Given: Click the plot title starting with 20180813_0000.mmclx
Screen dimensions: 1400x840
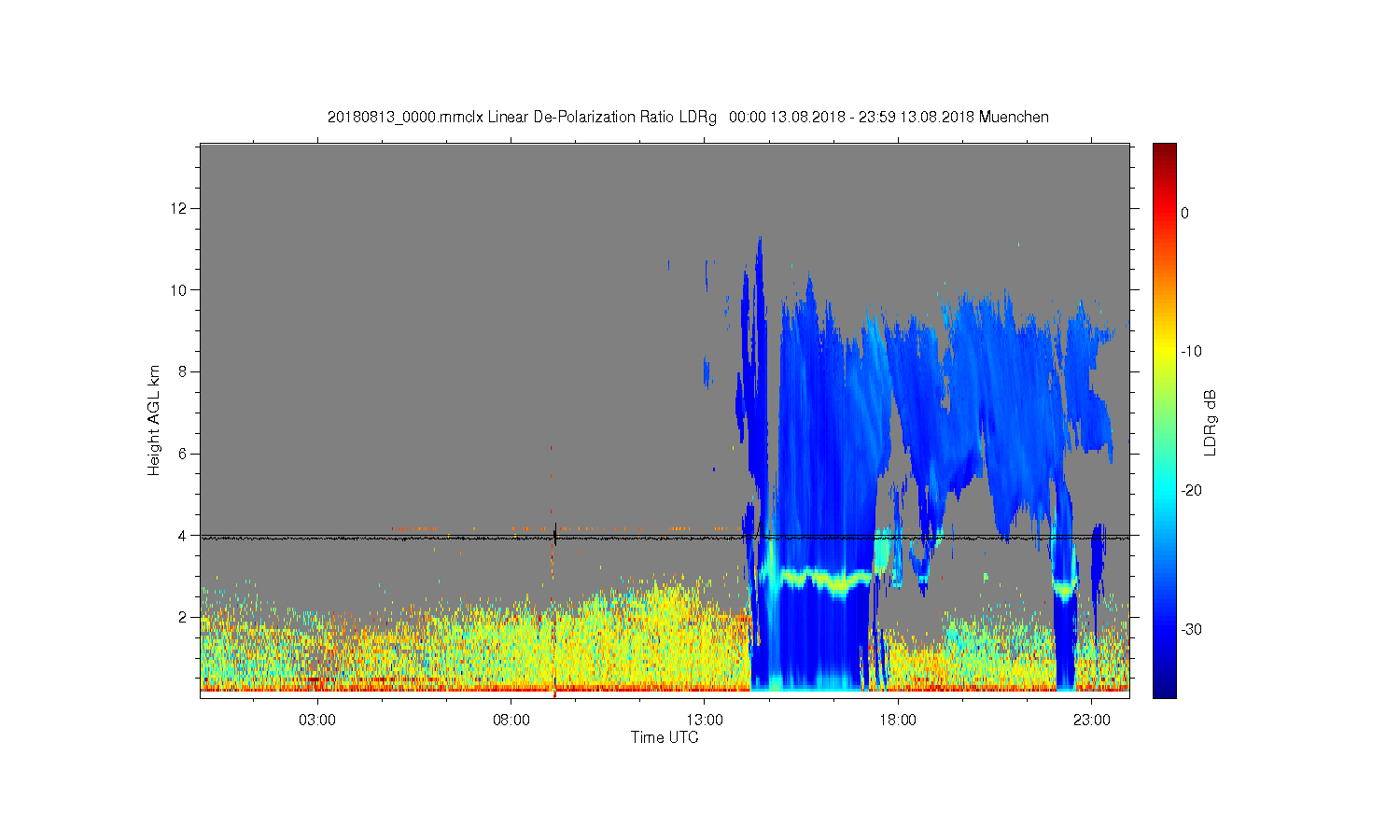Looking at the screenshot, I should pyautogui.click(x=688, y=118).
